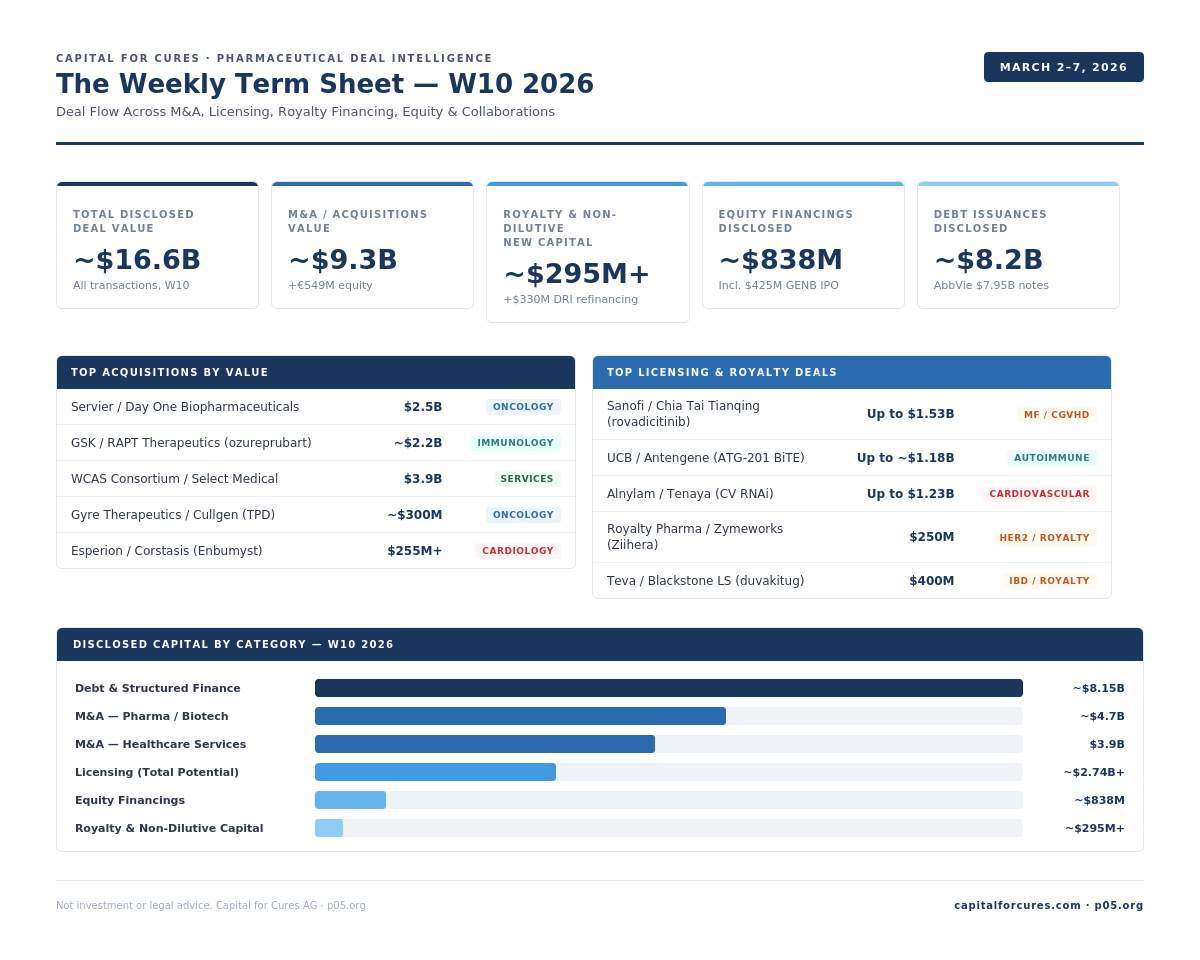
Task: Click the Immunology tag for GSK / RAPT
Action: point(515,443)
